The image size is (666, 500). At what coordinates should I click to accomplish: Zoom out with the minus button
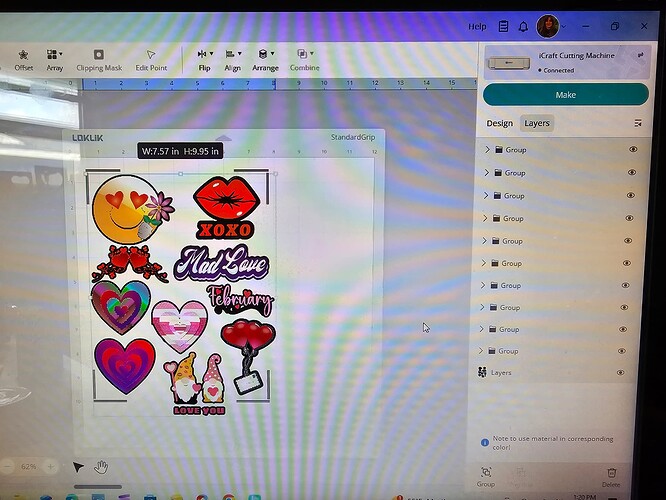pos(7,466)
